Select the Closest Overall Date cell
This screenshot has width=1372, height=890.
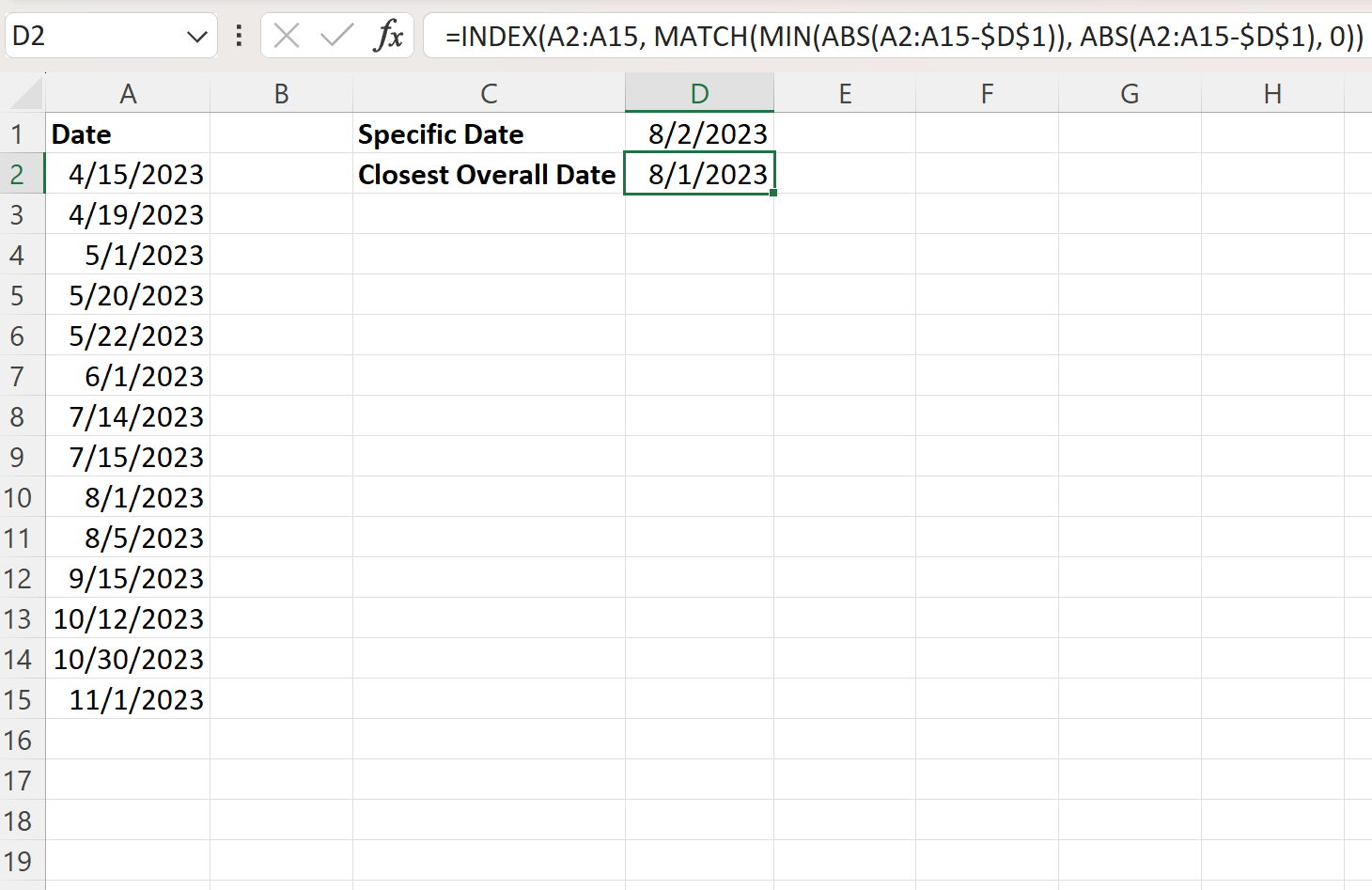pos(489,174)
